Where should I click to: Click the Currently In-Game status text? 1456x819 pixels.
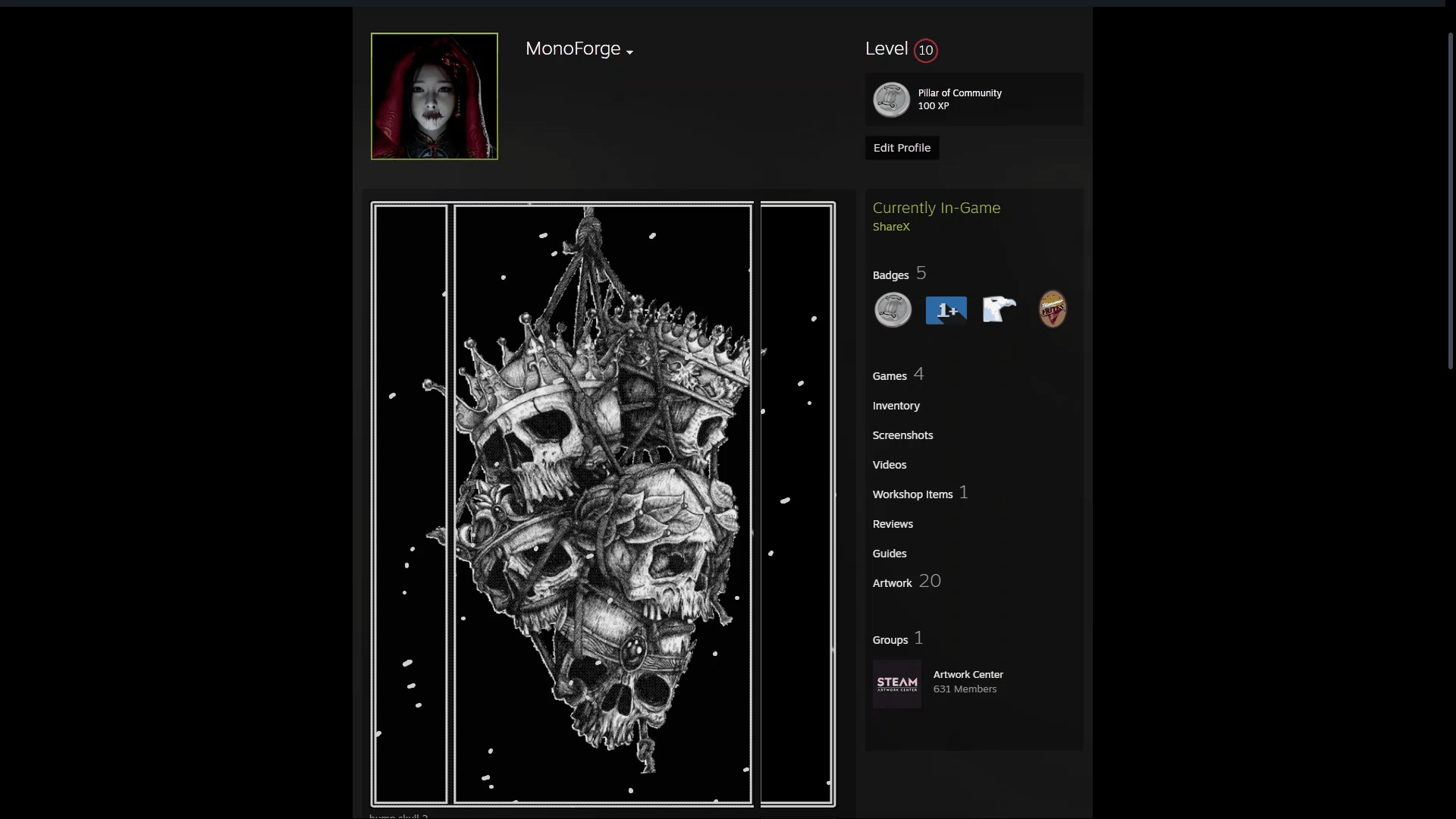click(x=937, y=208)
